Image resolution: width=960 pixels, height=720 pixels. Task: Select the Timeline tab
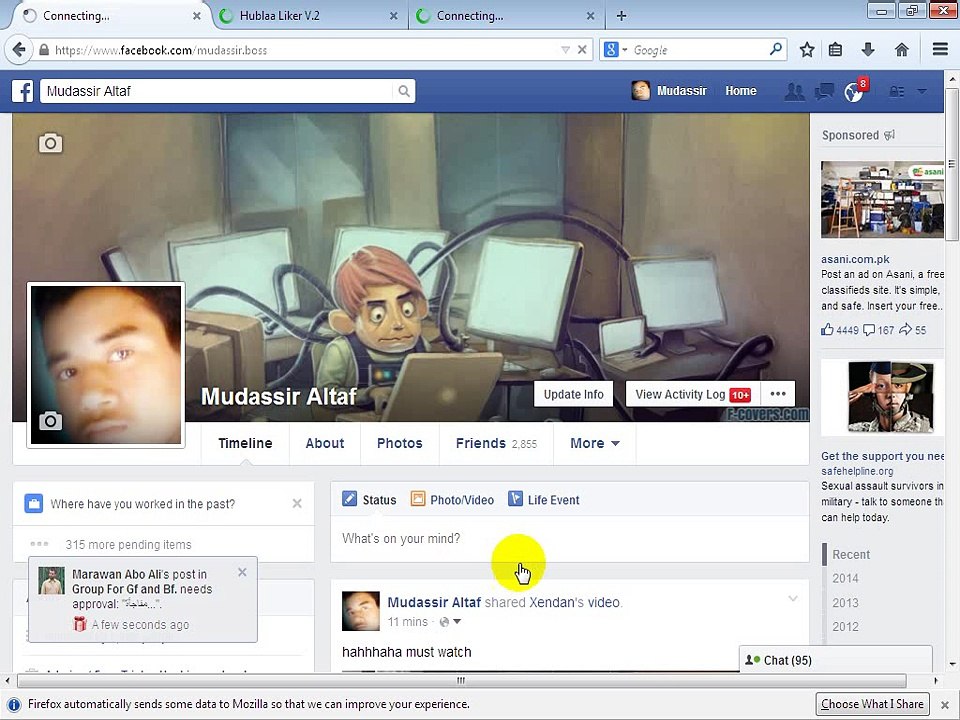pyautogui.click(x=245, y=443)
